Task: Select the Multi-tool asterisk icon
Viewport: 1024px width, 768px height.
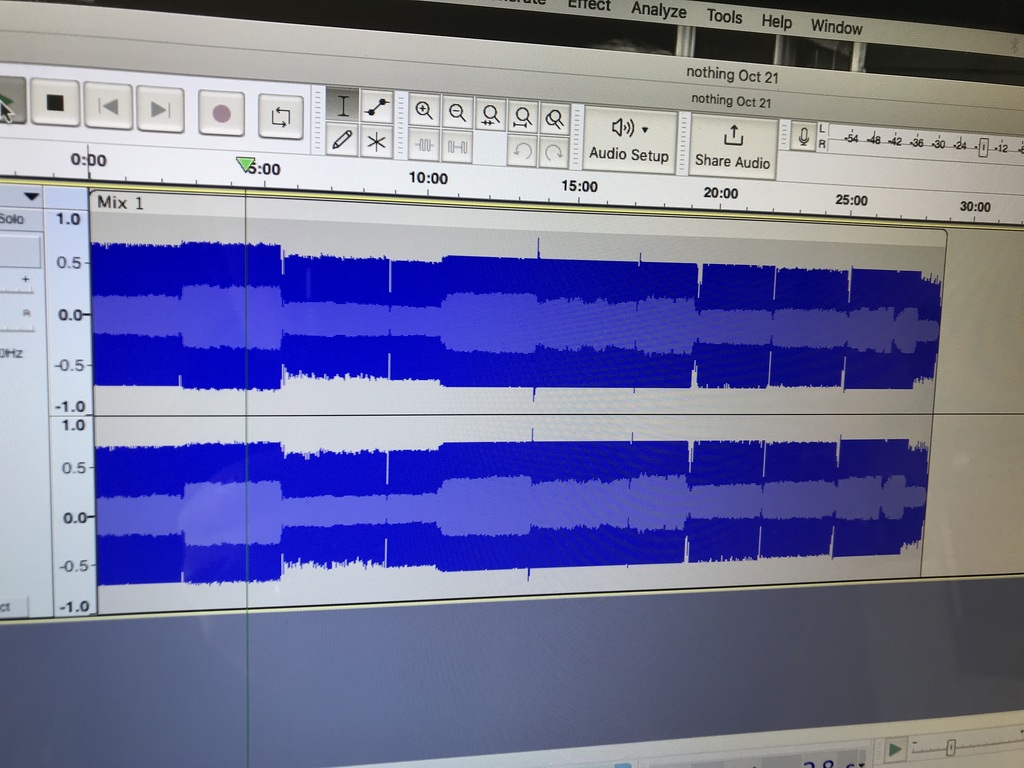Action: coord(376,142)
